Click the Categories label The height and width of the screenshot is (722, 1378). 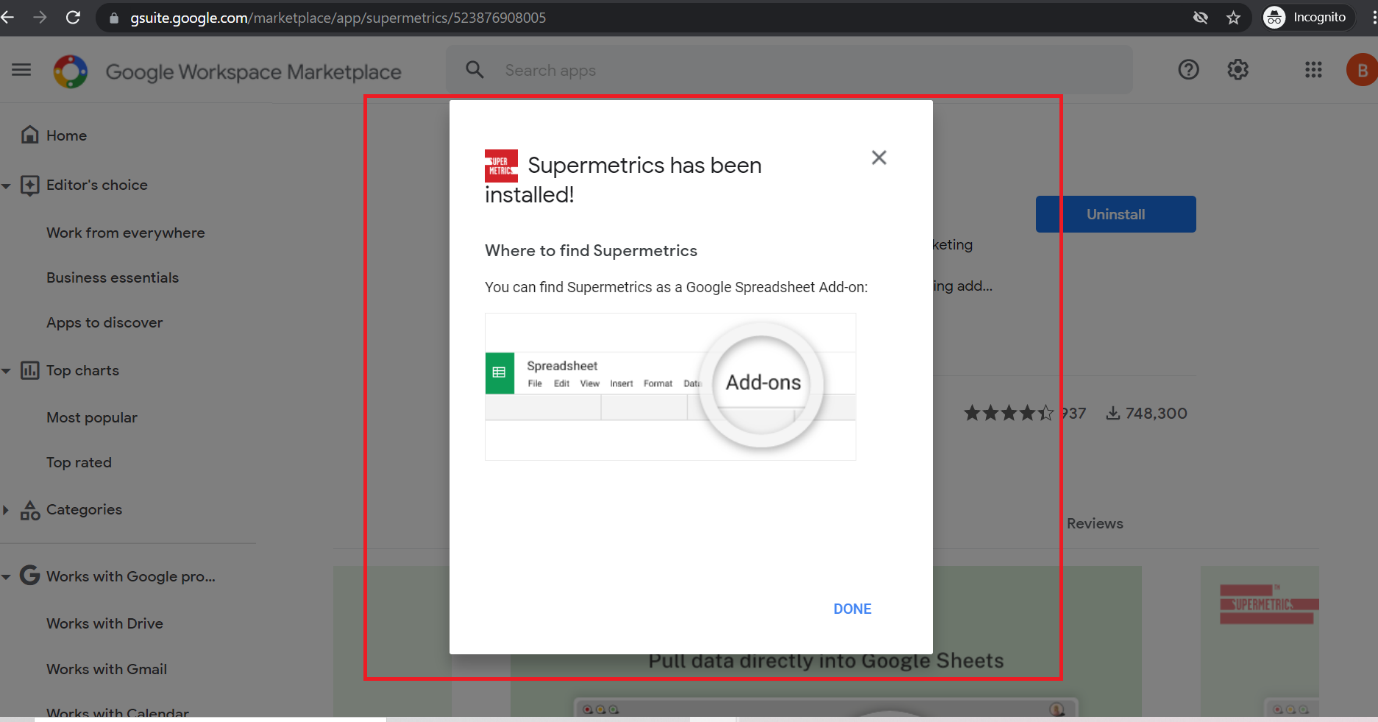(x=84, y=509)
